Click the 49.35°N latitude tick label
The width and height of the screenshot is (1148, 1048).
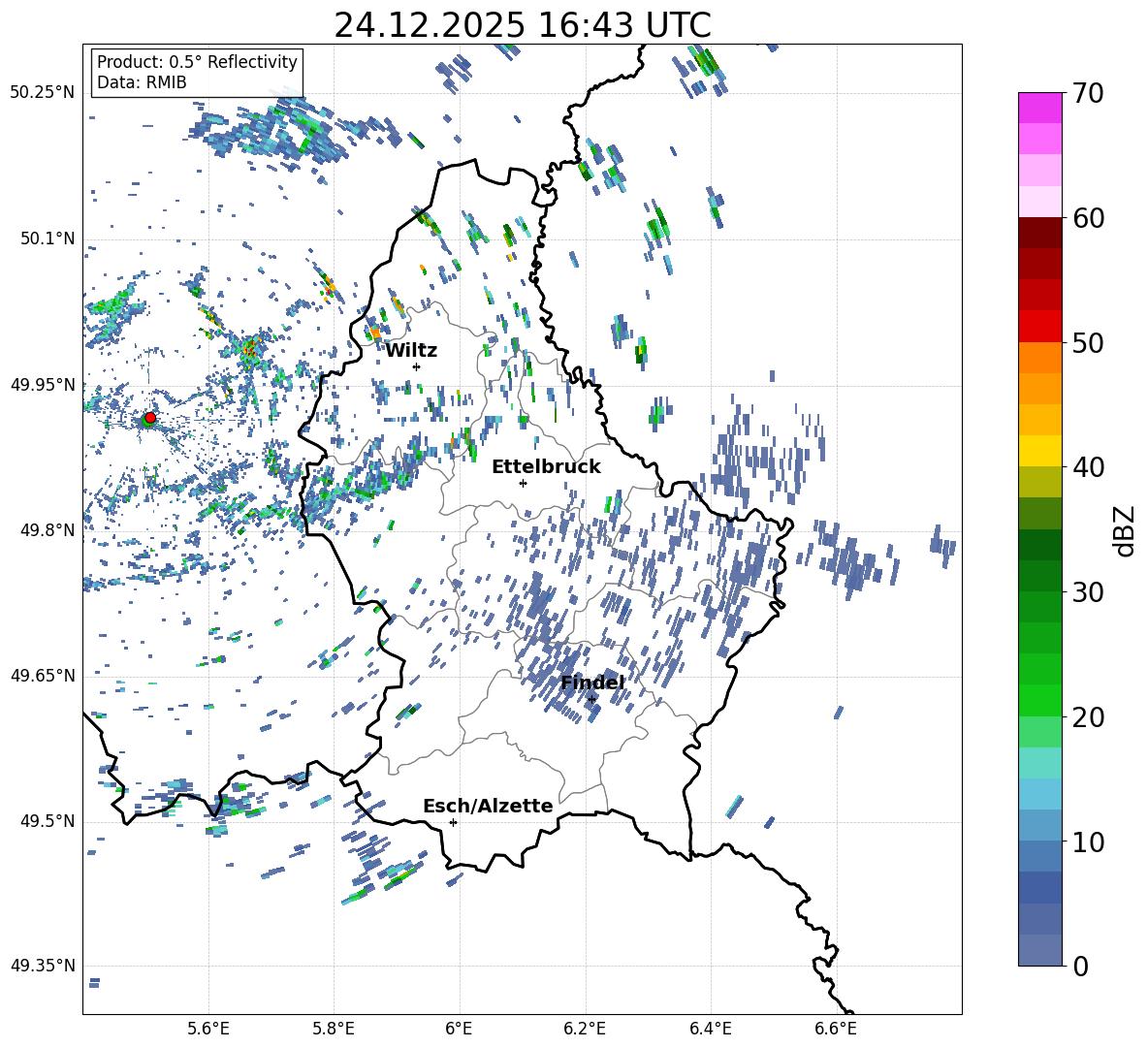coord(42,966)
